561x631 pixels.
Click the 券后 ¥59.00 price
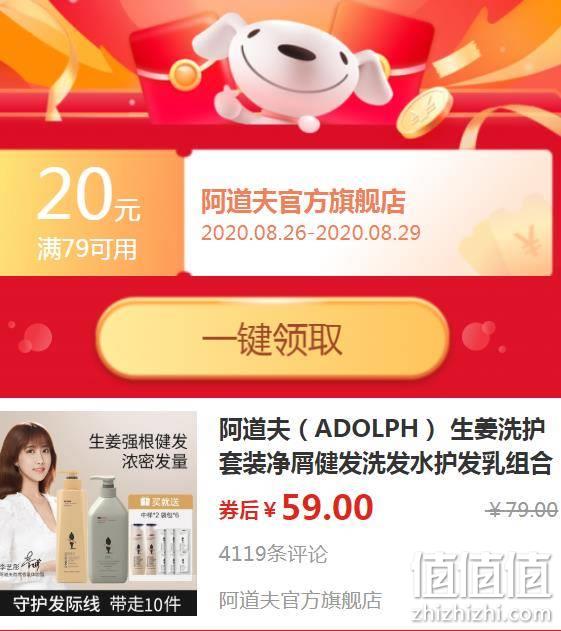click(296, 508)
